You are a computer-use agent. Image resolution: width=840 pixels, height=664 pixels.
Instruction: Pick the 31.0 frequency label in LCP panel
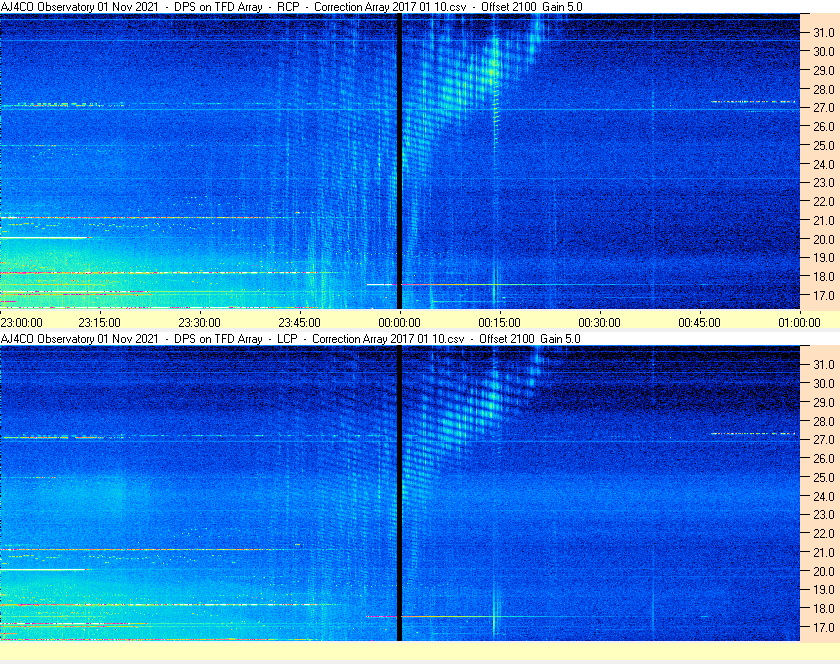coord(824,364)
